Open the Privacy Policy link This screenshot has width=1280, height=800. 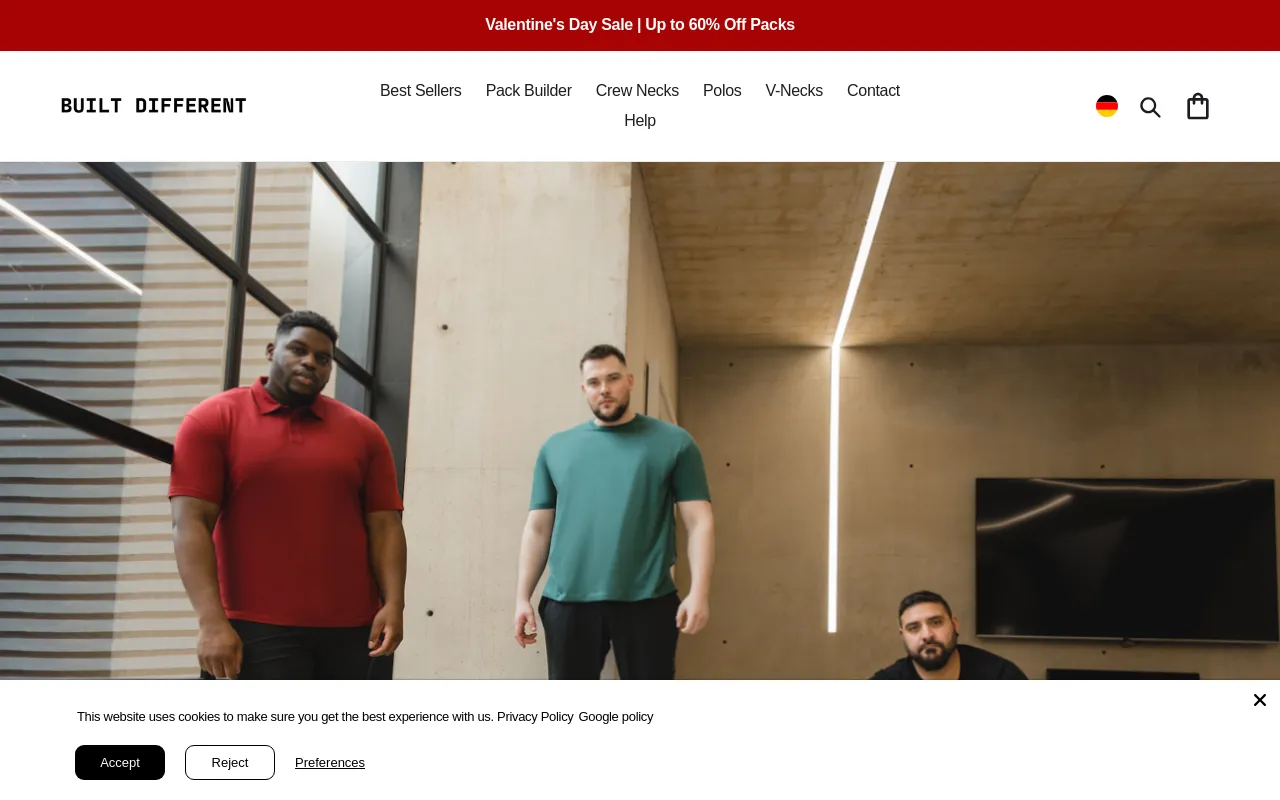[x=535, y=717]
